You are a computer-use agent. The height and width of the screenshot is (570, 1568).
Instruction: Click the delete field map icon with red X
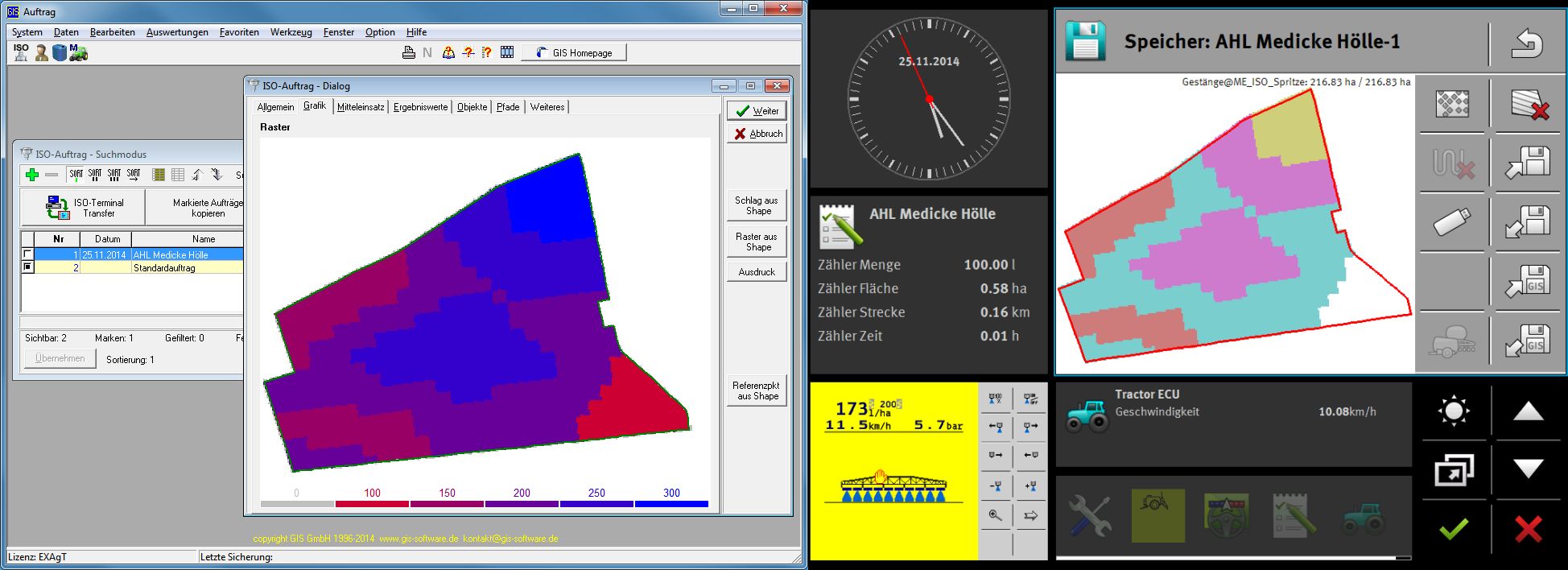[1528, 104]
